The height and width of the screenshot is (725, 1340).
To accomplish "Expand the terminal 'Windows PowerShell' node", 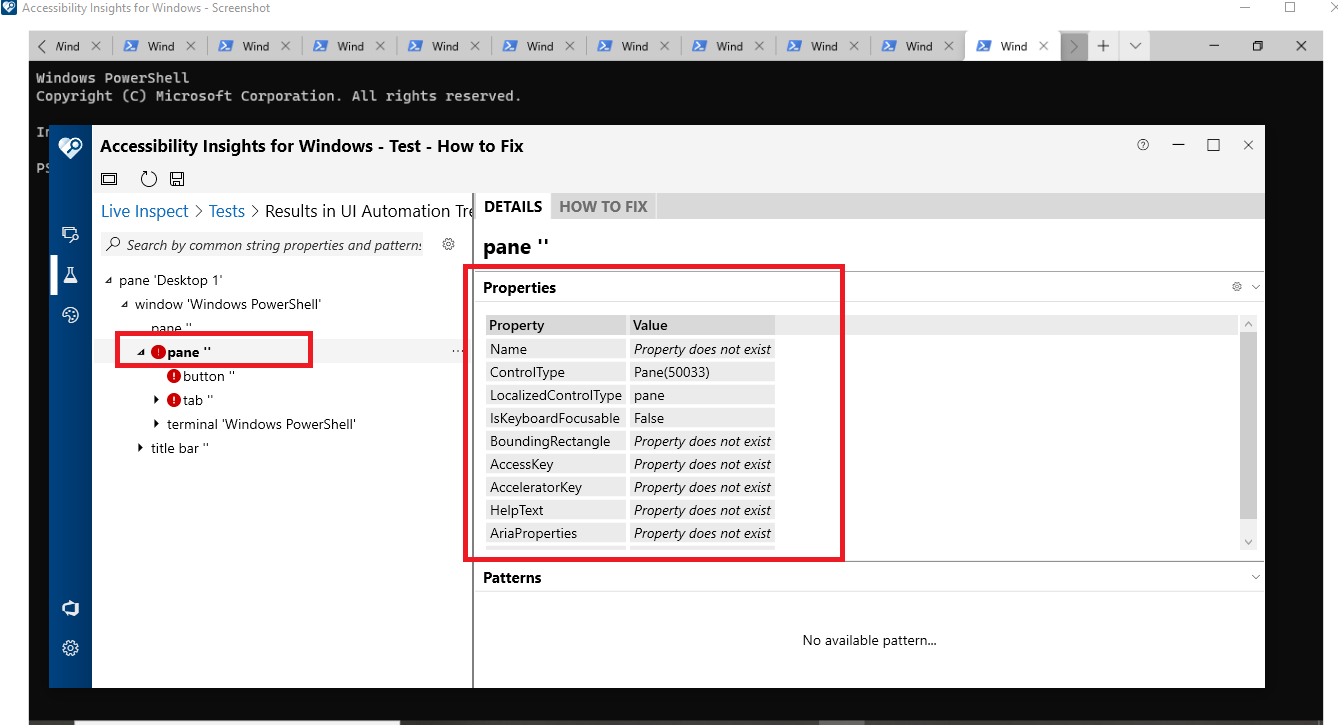I will 156,424.
